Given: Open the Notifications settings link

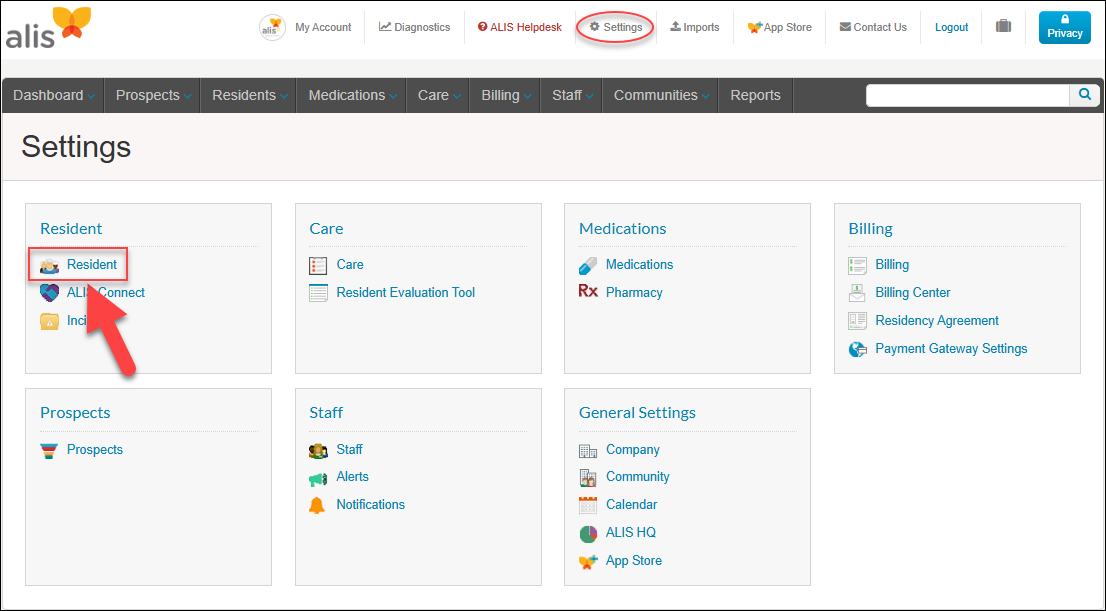Looking at the screenshot, I should coord(370,504).
